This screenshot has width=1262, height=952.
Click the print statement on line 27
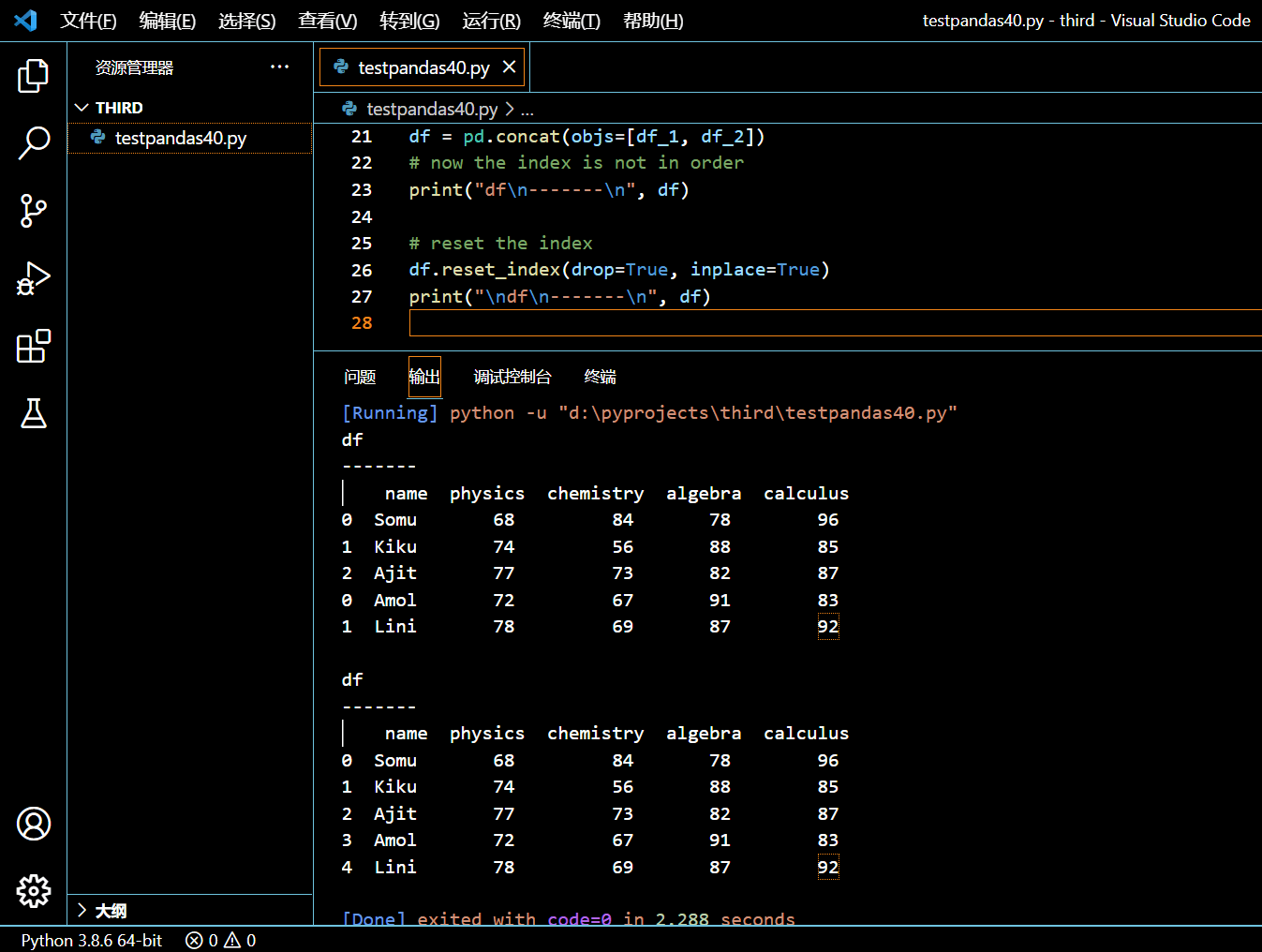click(x=560, y=297)
